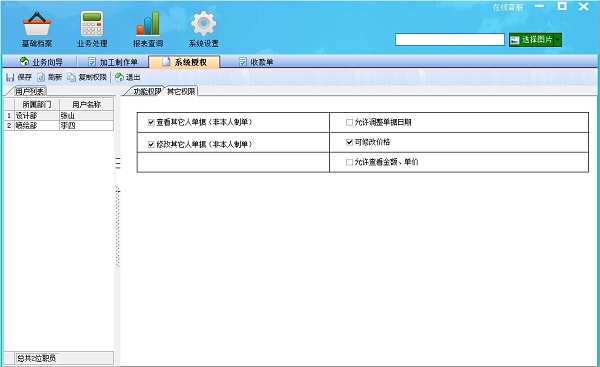Uncheck 修改其它人单据（非本人制单）

coord(151,144)
